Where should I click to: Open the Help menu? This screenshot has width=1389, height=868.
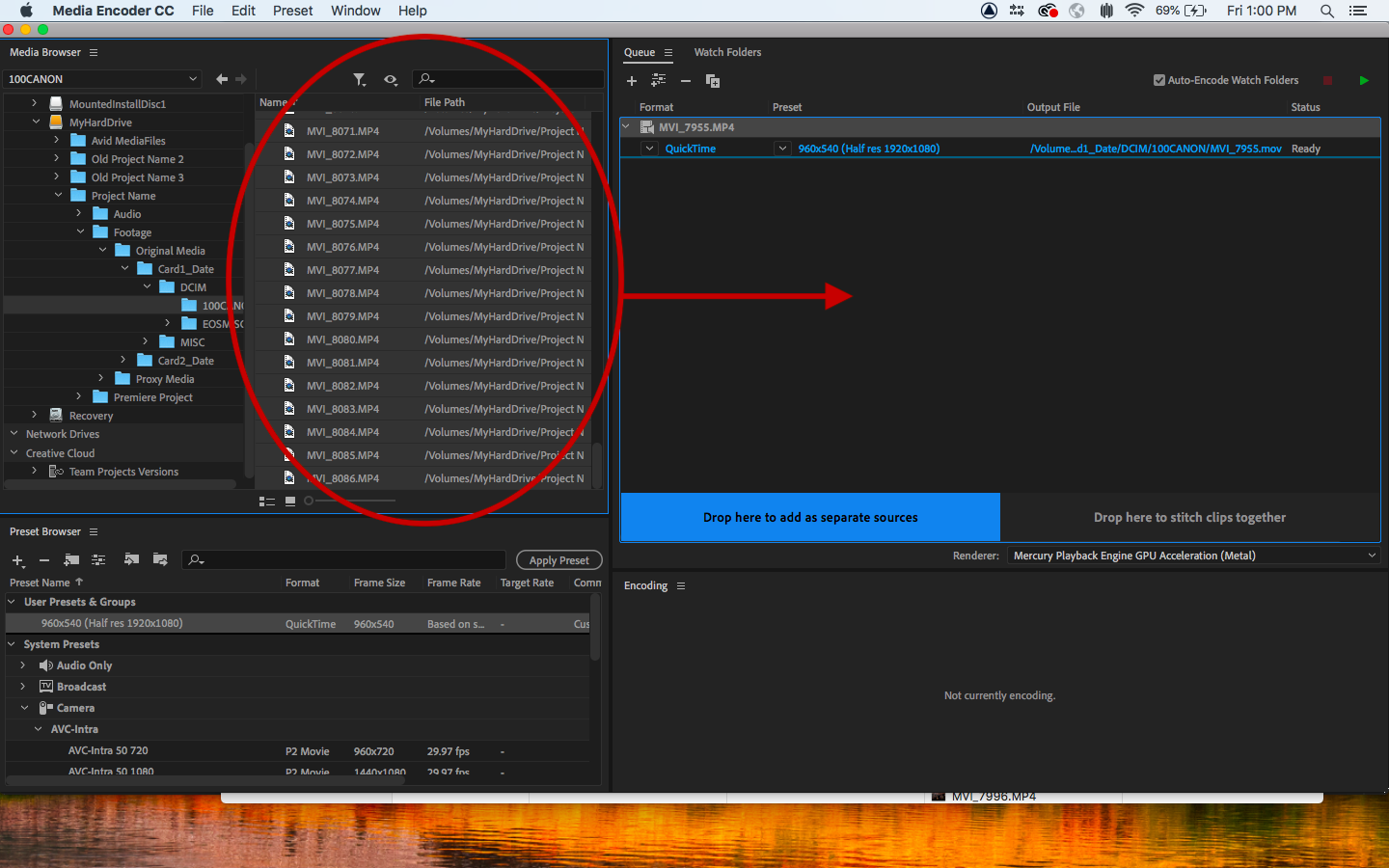(x=412, y=11)
